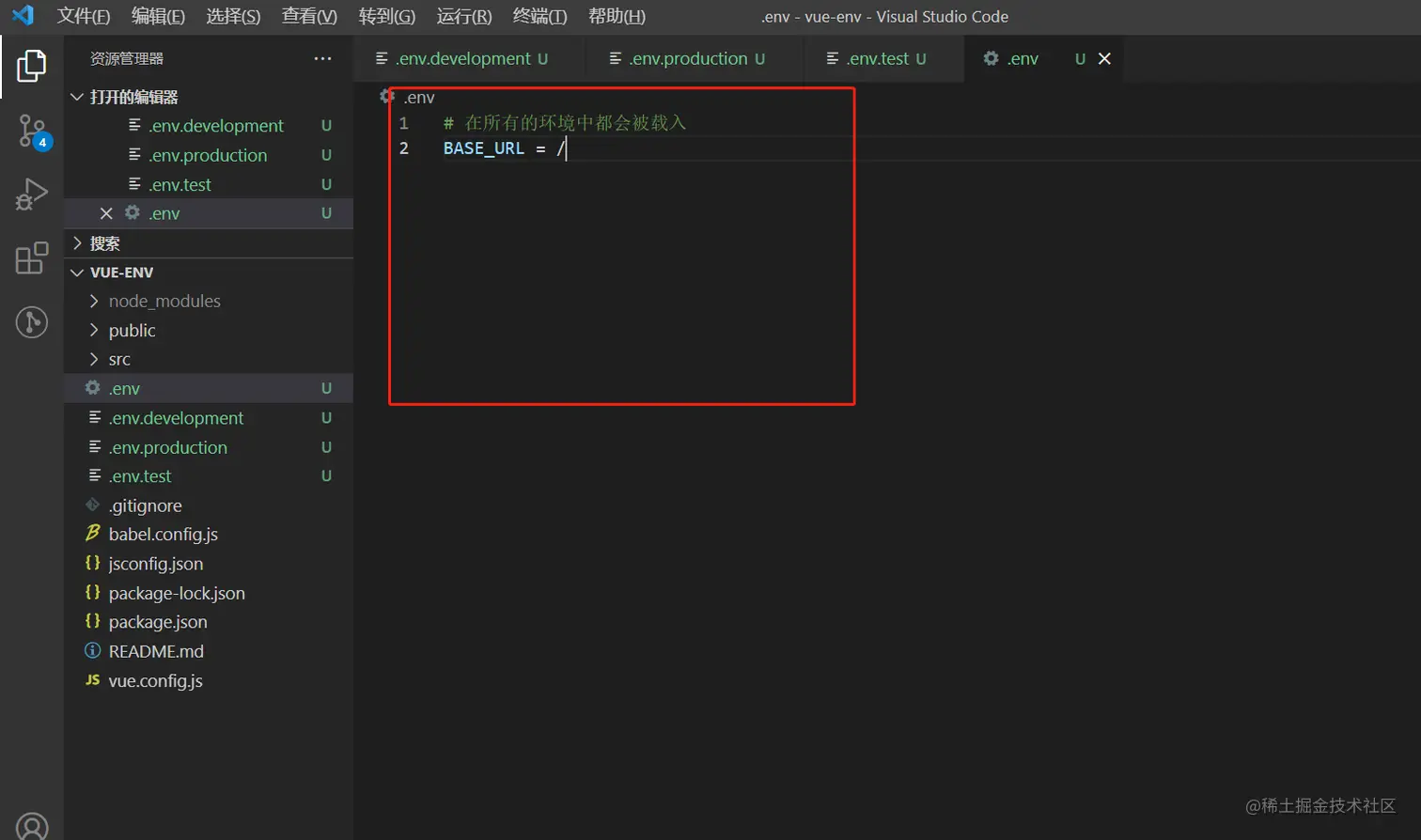Open the Terminal (终端) menu
This screenshot has width=1421, height=840.
click(x=540, y=16)
